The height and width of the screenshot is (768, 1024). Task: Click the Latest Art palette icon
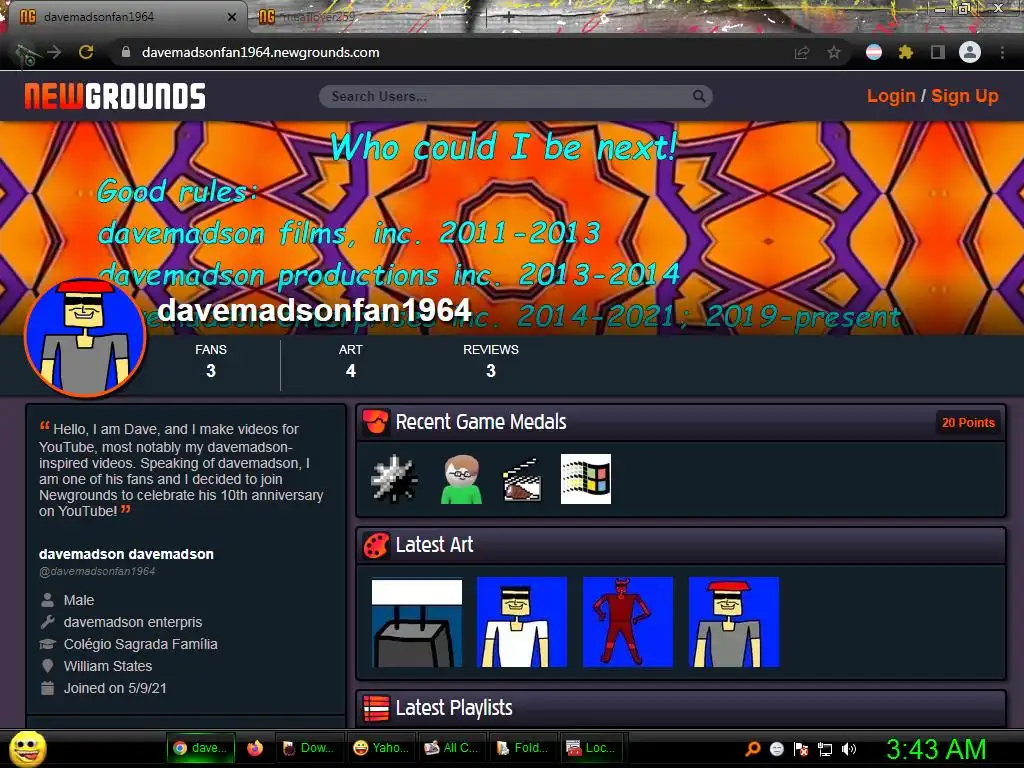(376, 545)
